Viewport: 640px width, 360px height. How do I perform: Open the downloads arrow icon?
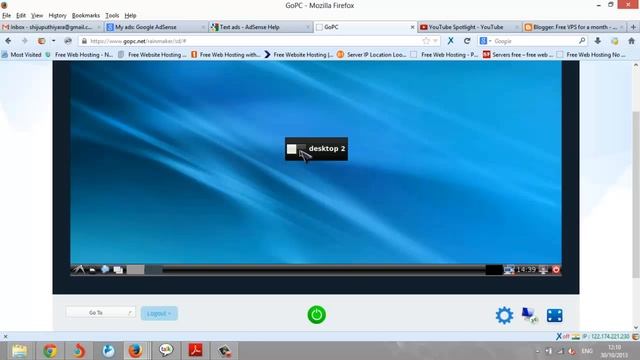coord(598,41)
